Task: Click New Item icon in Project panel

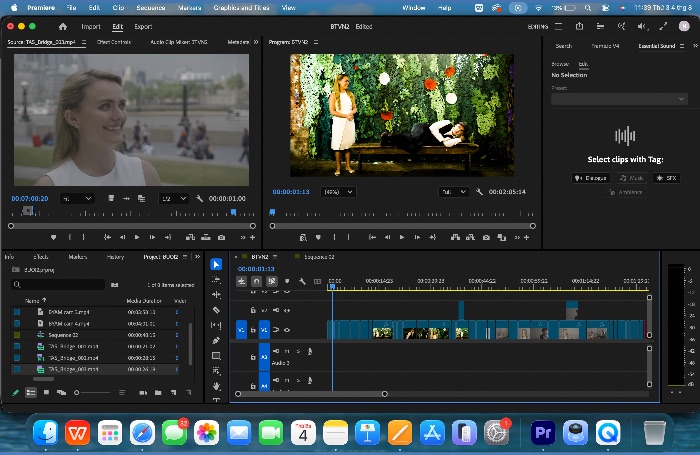Action: click(x=173, y=392)
